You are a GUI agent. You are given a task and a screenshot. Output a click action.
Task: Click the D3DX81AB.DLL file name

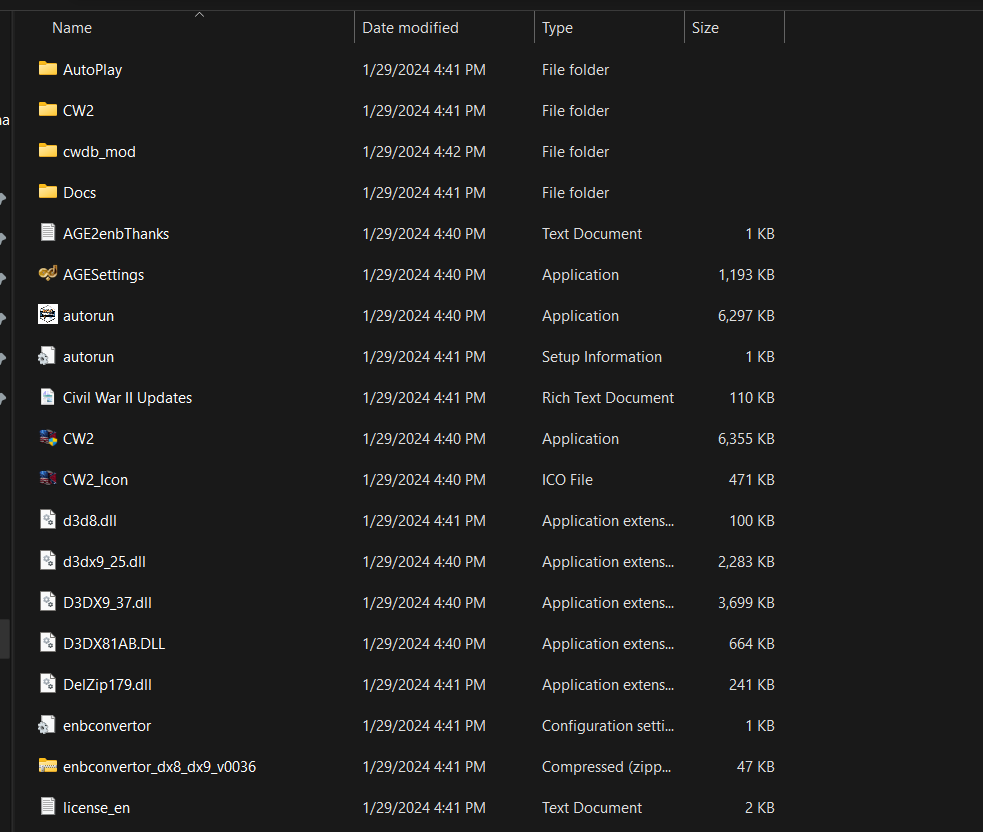click(x=114, y=644)
